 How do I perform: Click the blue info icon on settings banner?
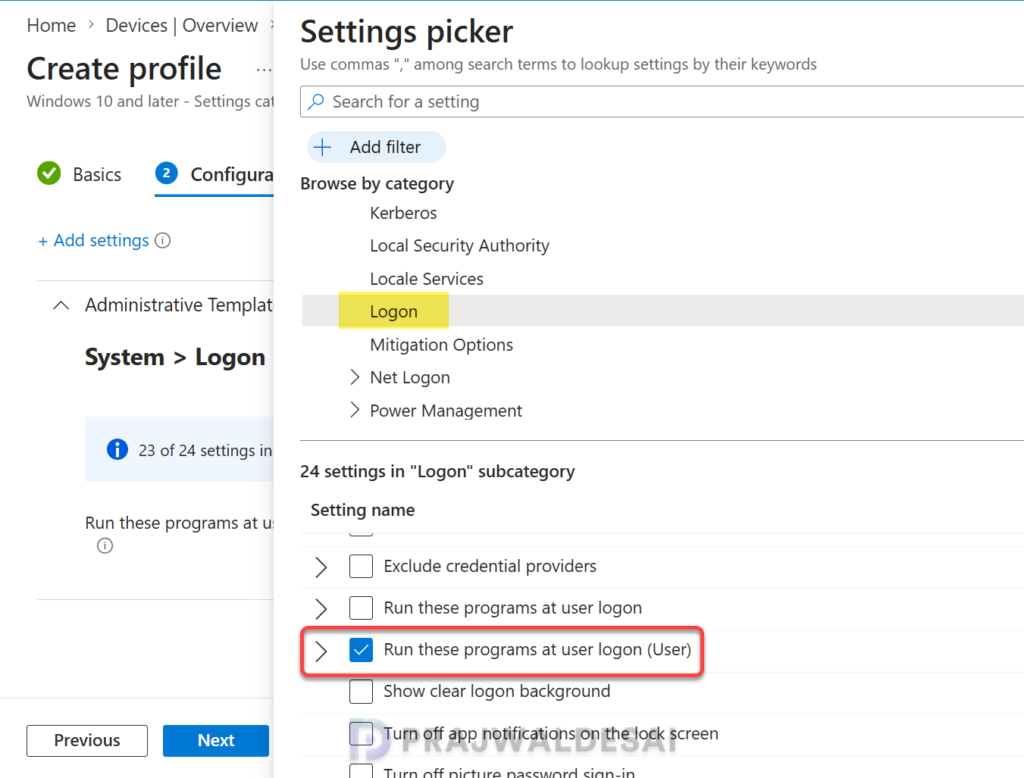click(118, 449)
